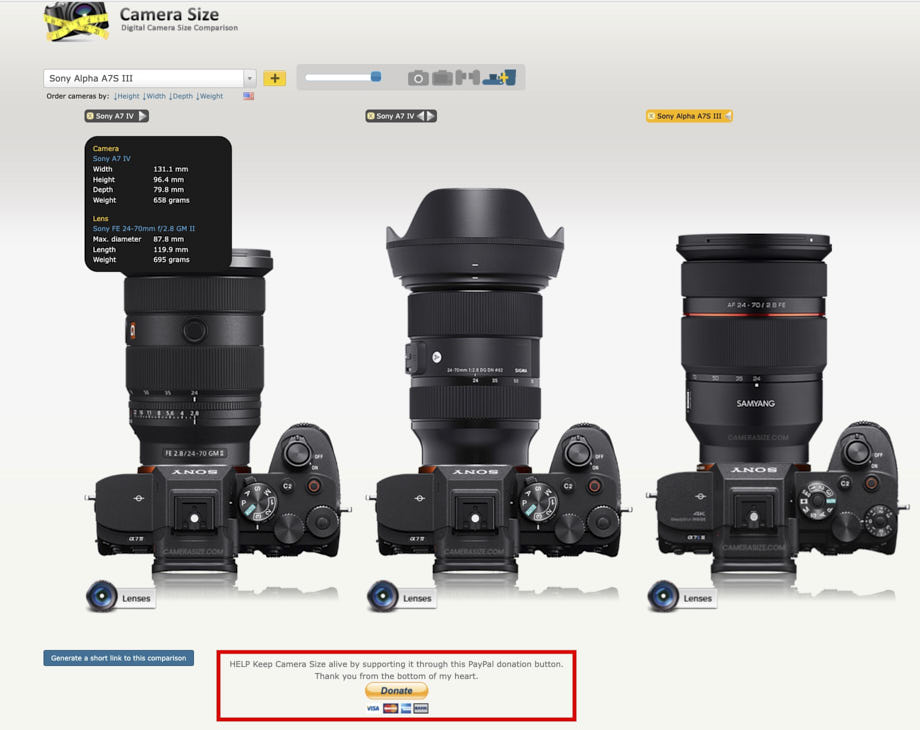The height and width of the screenshot is (730, 920).
Task: Move the middle Sony A7 IV left
Action: pos(420,116)
